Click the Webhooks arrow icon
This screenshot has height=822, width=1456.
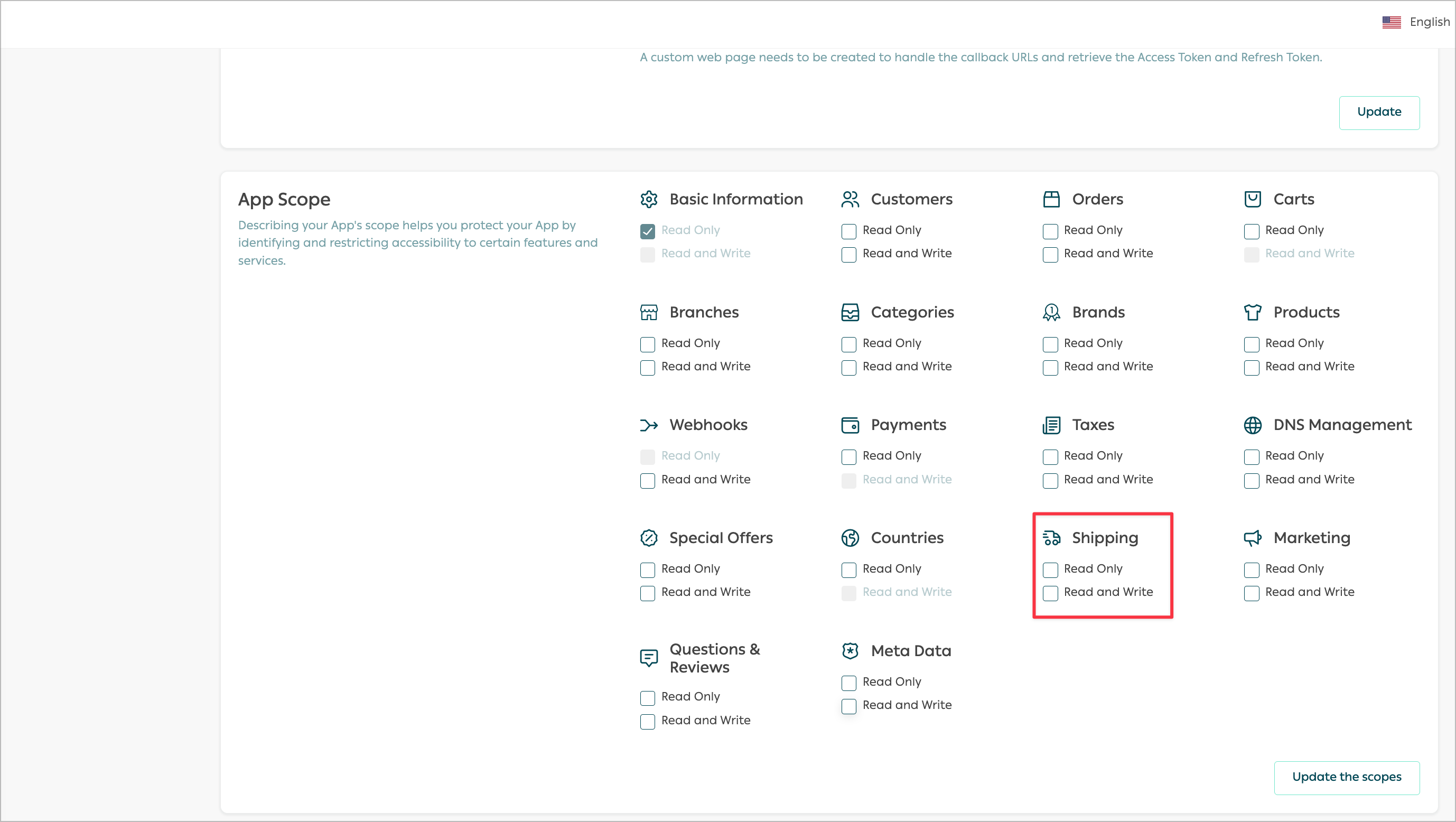coord(648,425)
